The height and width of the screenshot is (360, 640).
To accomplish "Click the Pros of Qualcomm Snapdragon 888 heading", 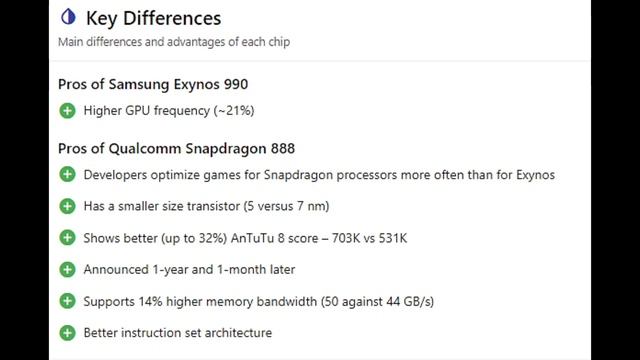I will coord(176,149).
